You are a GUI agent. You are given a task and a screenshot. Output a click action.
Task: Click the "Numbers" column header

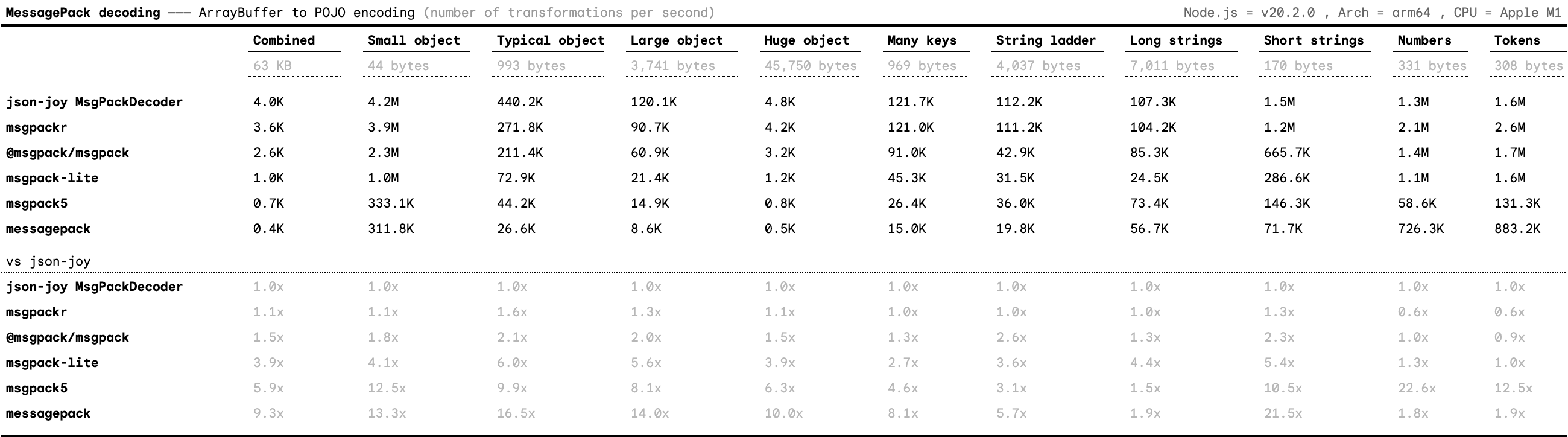1424,40
